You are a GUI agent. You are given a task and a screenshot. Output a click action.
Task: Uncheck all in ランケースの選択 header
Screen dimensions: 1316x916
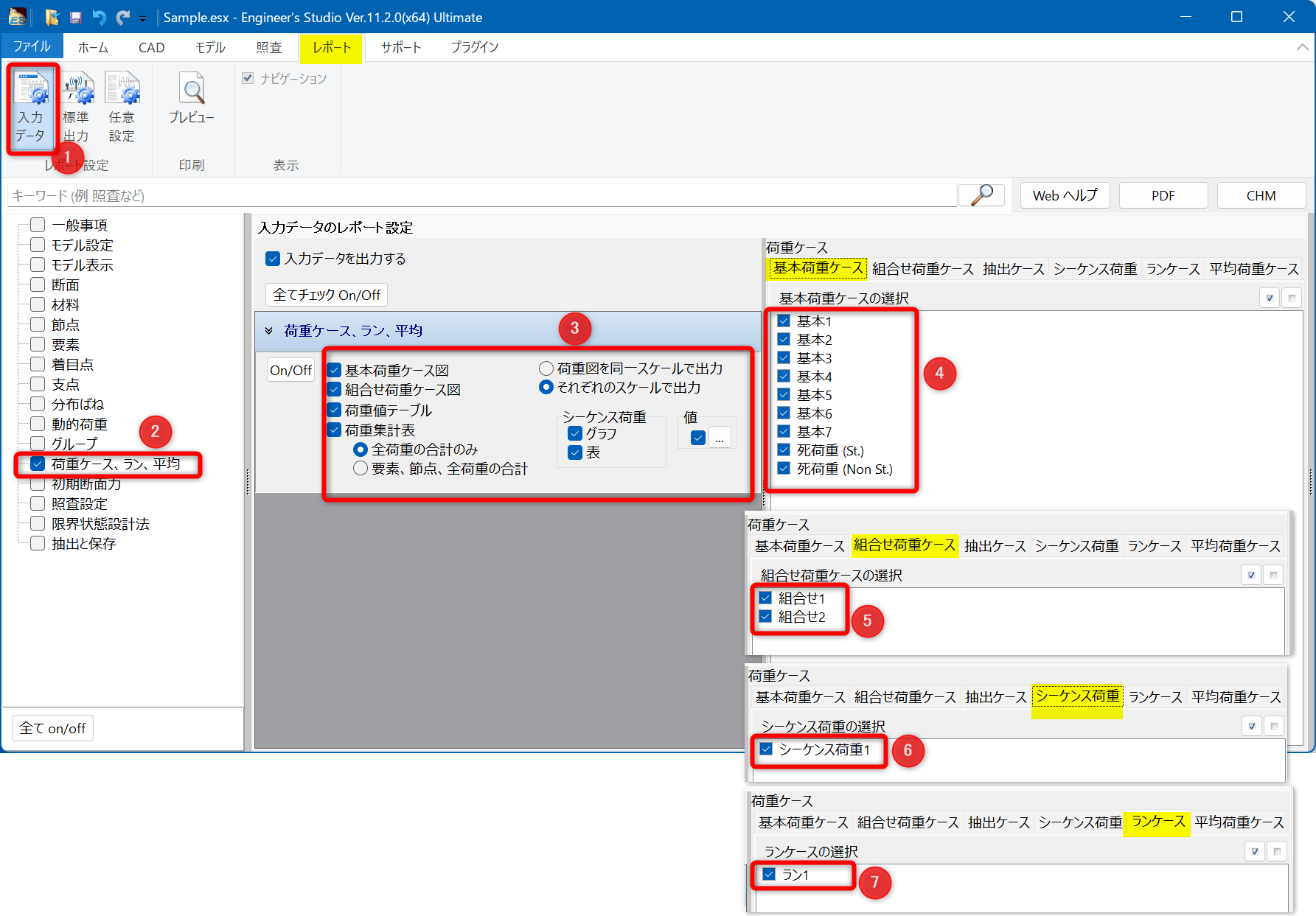[x=1277, y=852]
